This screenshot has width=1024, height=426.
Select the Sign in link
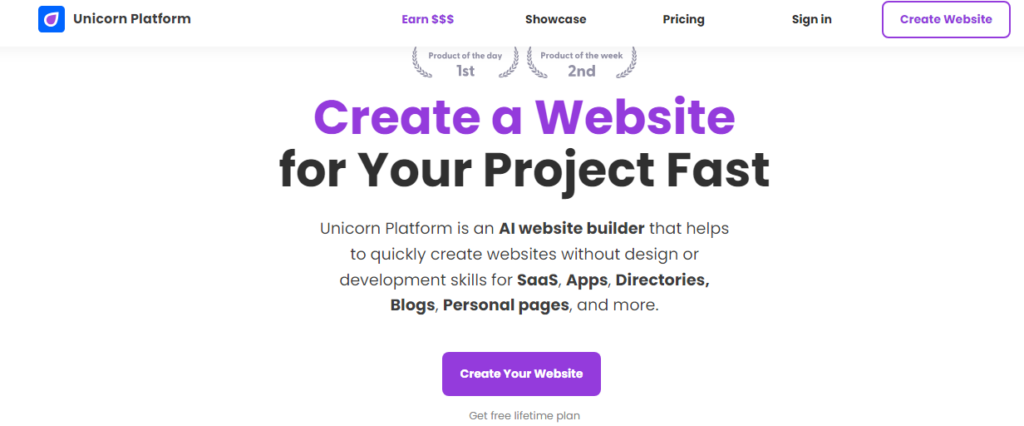[x=811, y=19]
